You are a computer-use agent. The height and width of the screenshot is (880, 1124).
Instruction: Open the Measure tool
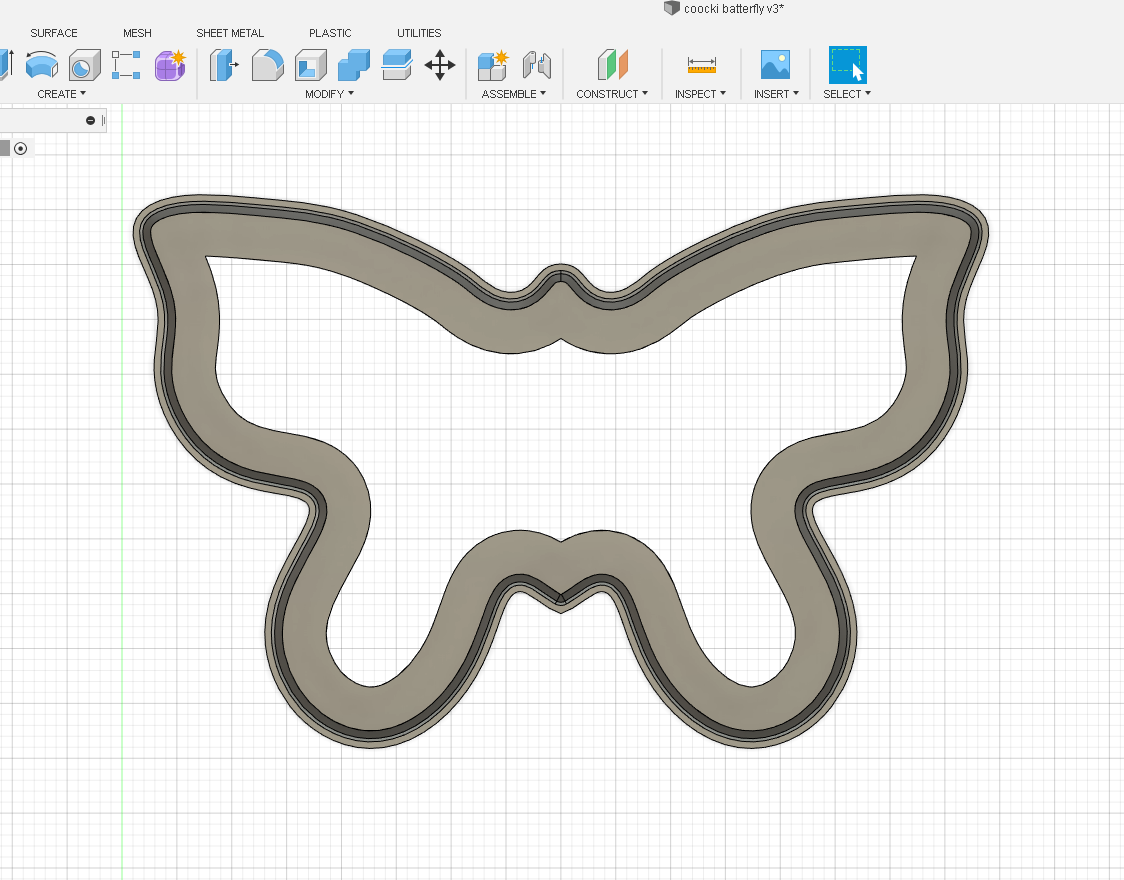[x=701, y=65]
